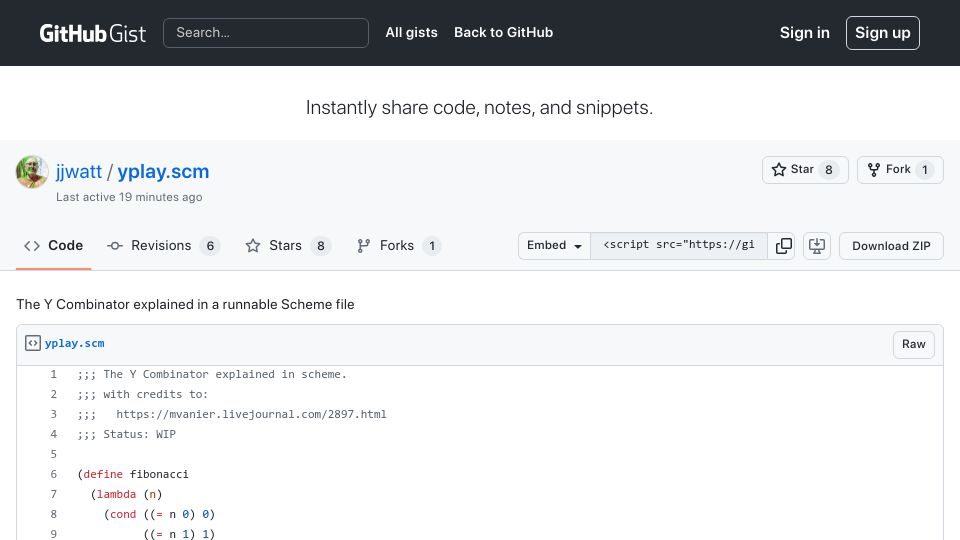Focus the Search gists input field

coord(266,33)
